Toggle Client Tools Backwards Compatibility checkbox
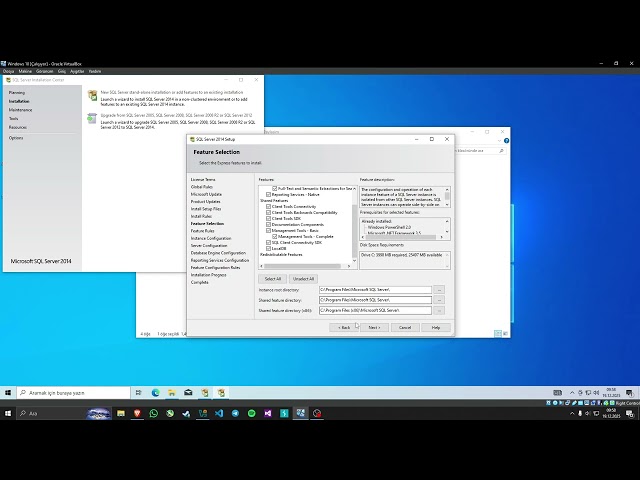 pos(268,213)
